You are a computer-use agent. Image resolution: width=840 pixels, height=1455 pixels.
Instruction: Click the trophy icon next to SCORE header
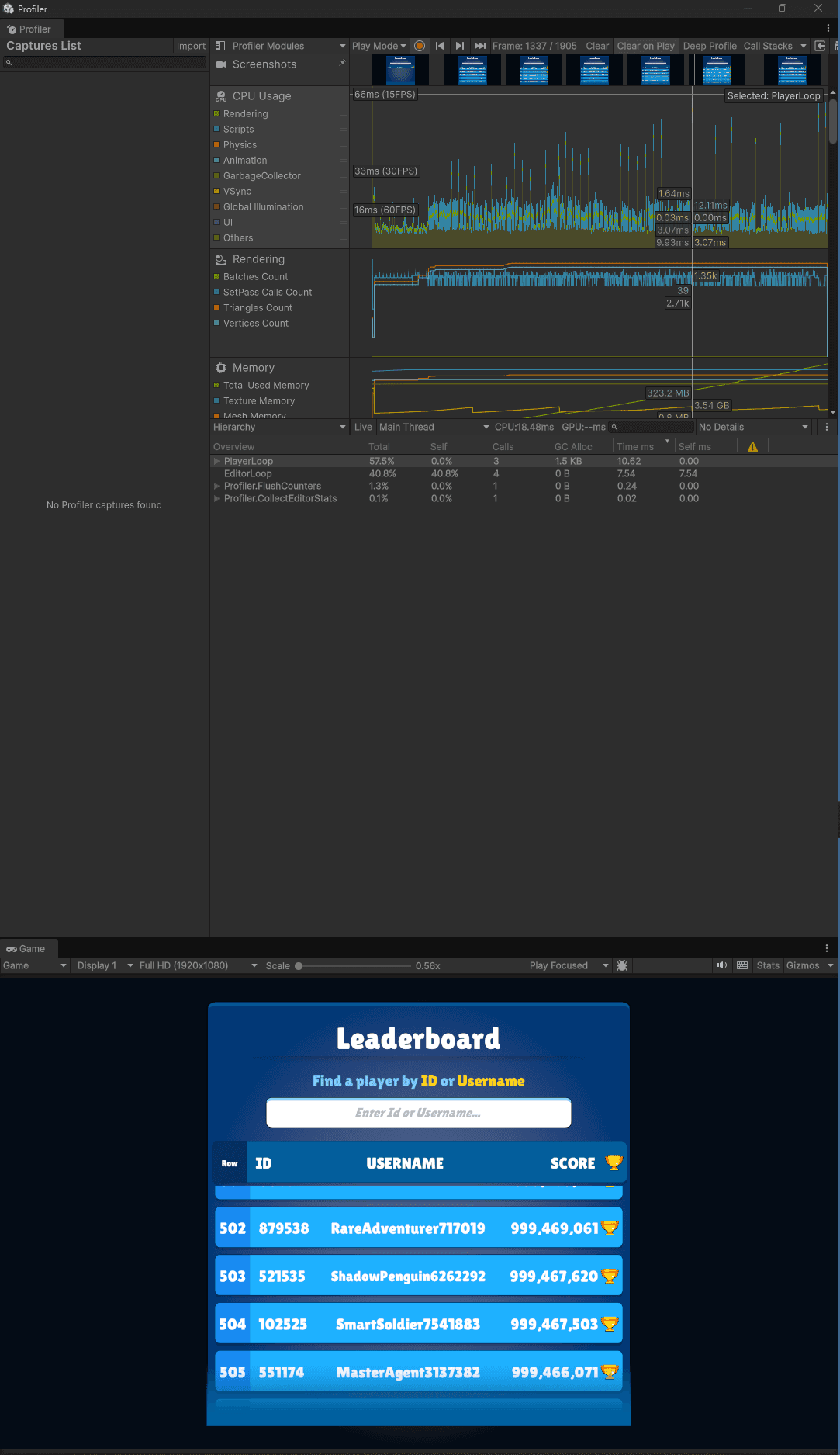pos(614,1162)
